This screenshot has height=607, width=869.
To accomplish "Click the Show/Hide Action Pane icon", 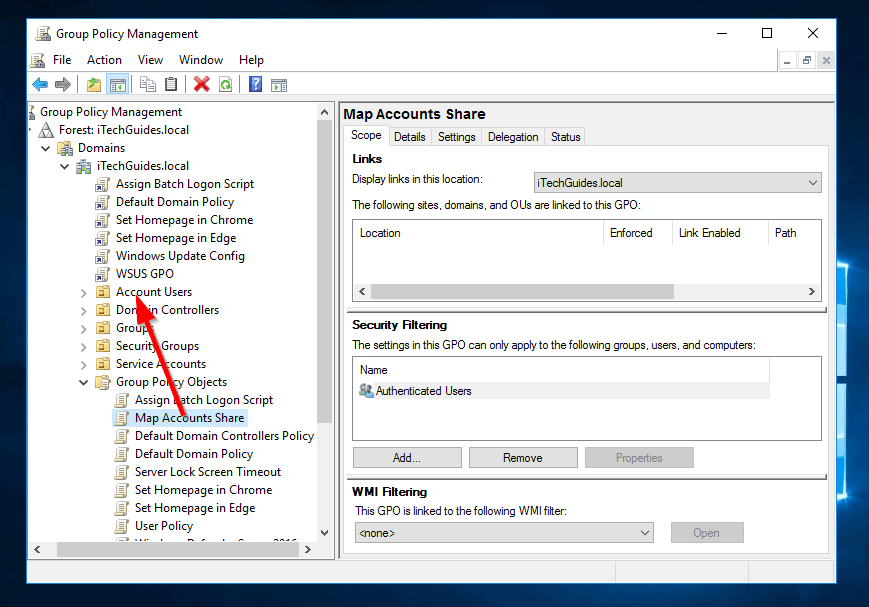I will tap(279, 85).
